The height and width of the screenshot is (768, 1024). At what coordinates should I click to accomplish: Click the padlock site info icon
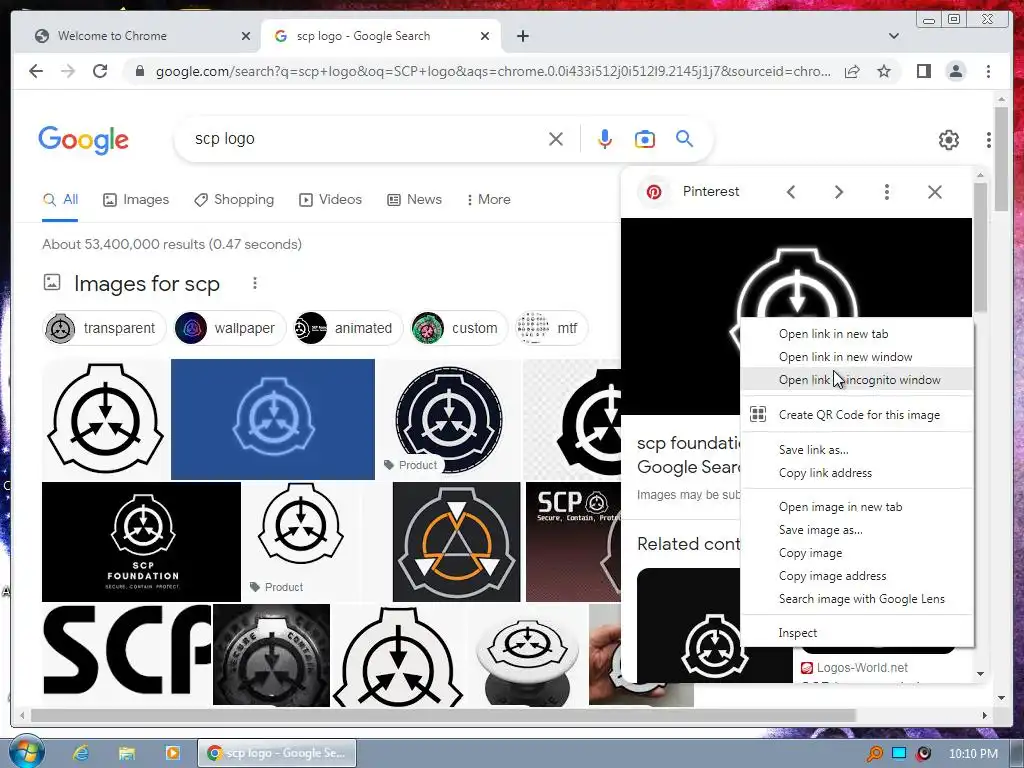(x=139, y=71)
